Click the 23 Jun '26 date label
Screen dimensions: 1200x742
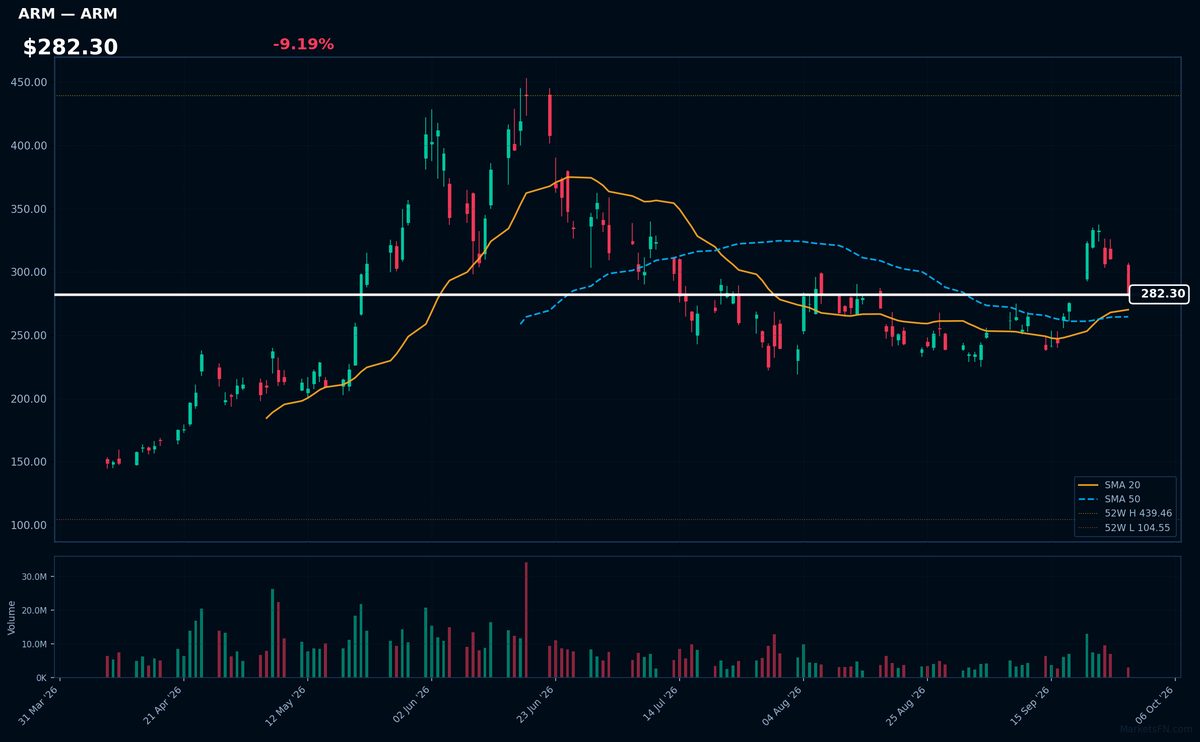click(535, 705)
